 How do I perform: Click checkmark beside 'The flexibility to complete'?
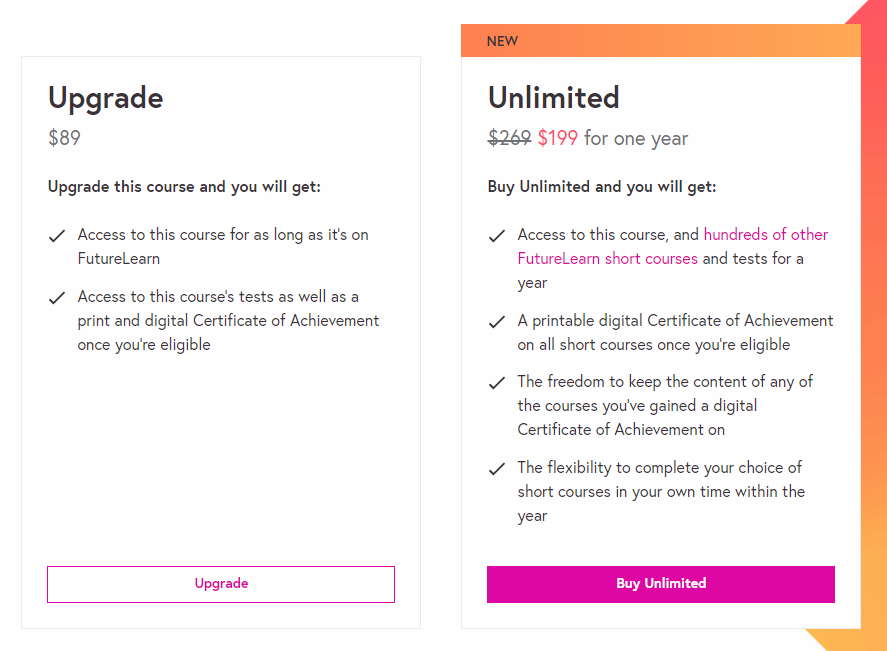coord(496,469)
